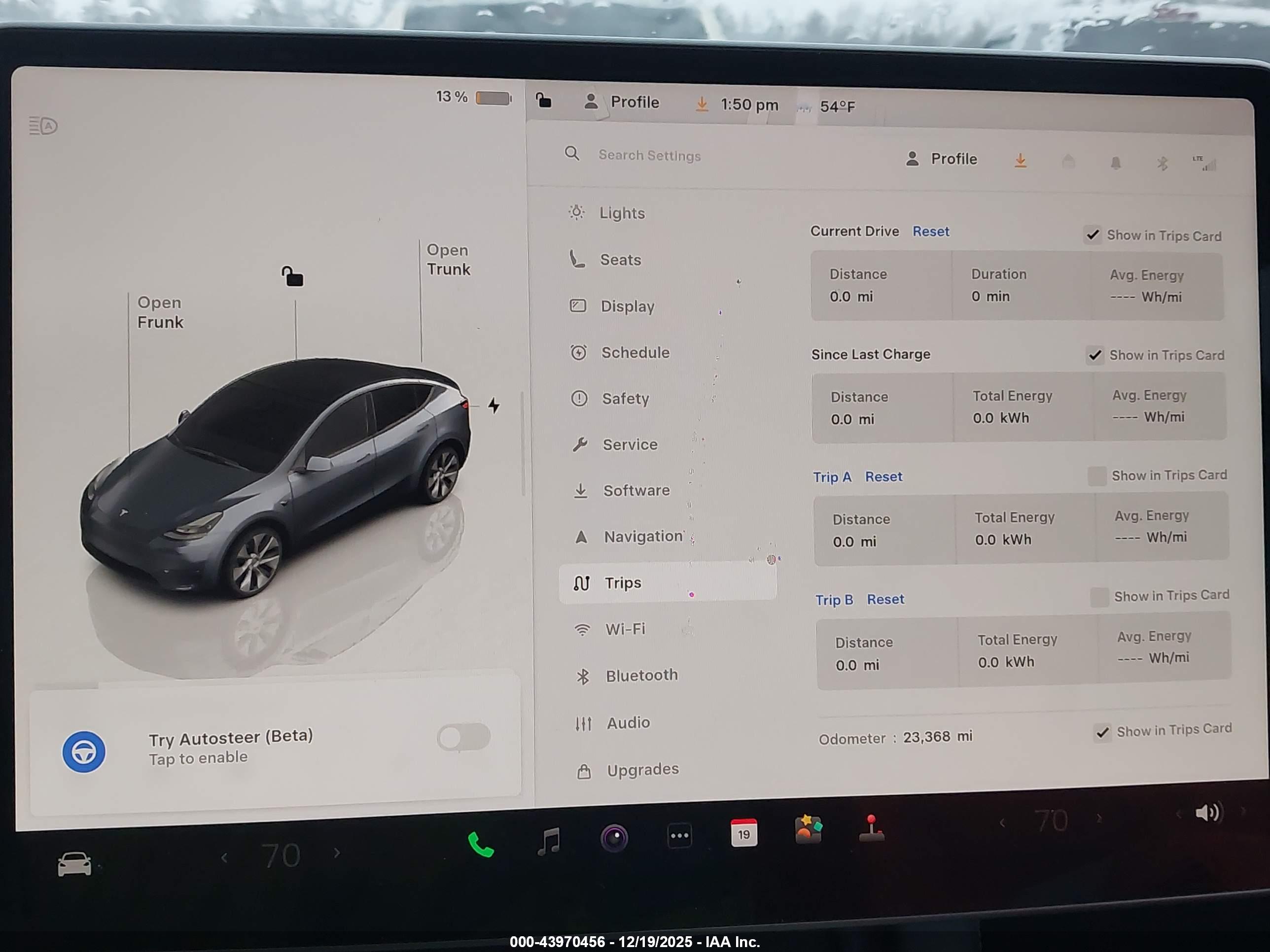Uncheck Since Last Charge Show in Trips Card
This screenshot has height=952, width=1270.
pos(1095,355)
